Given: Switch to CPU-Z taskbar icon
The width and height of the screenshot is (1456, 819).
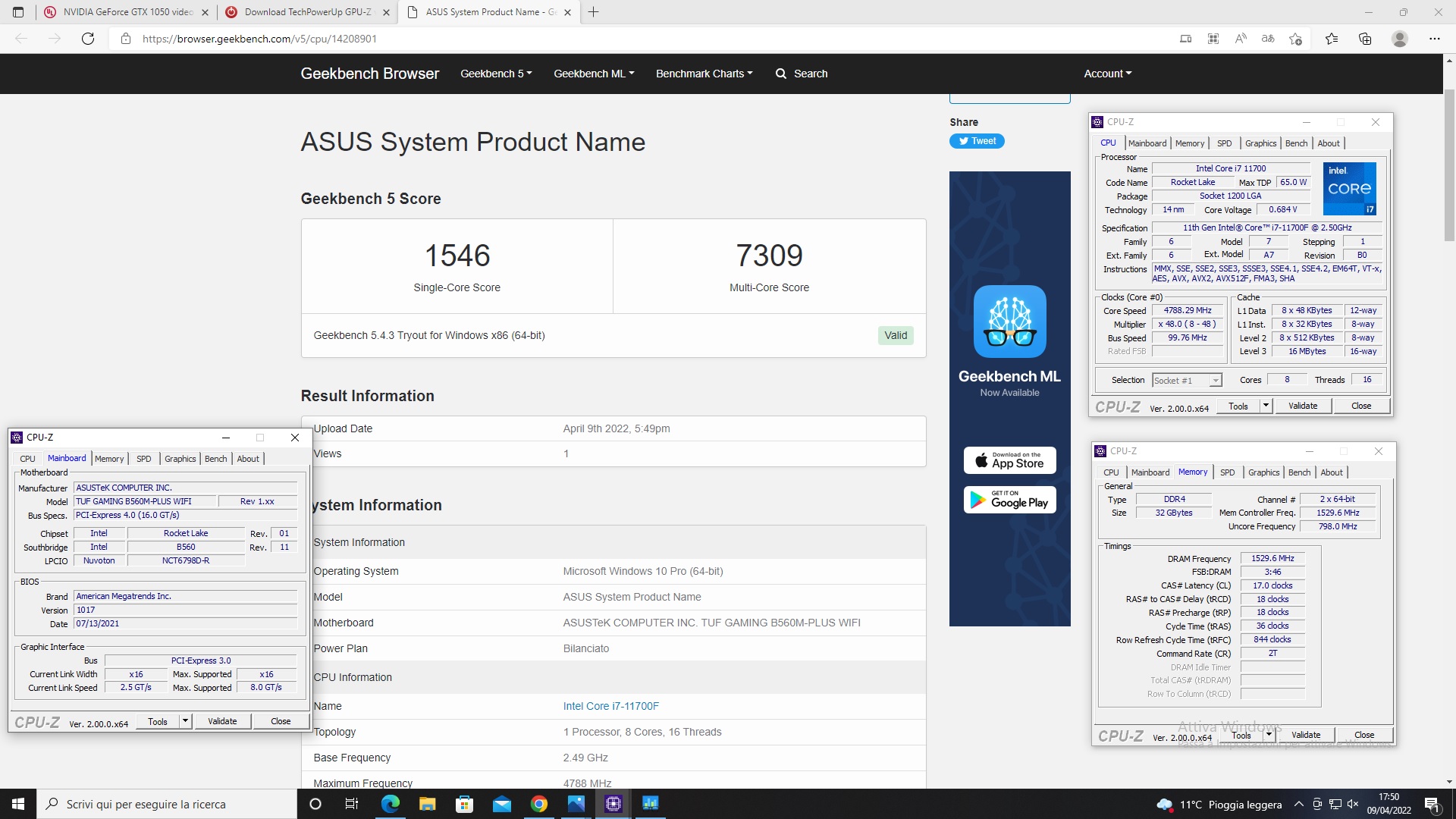Looking at the screenshot, I should click(613, 804).
